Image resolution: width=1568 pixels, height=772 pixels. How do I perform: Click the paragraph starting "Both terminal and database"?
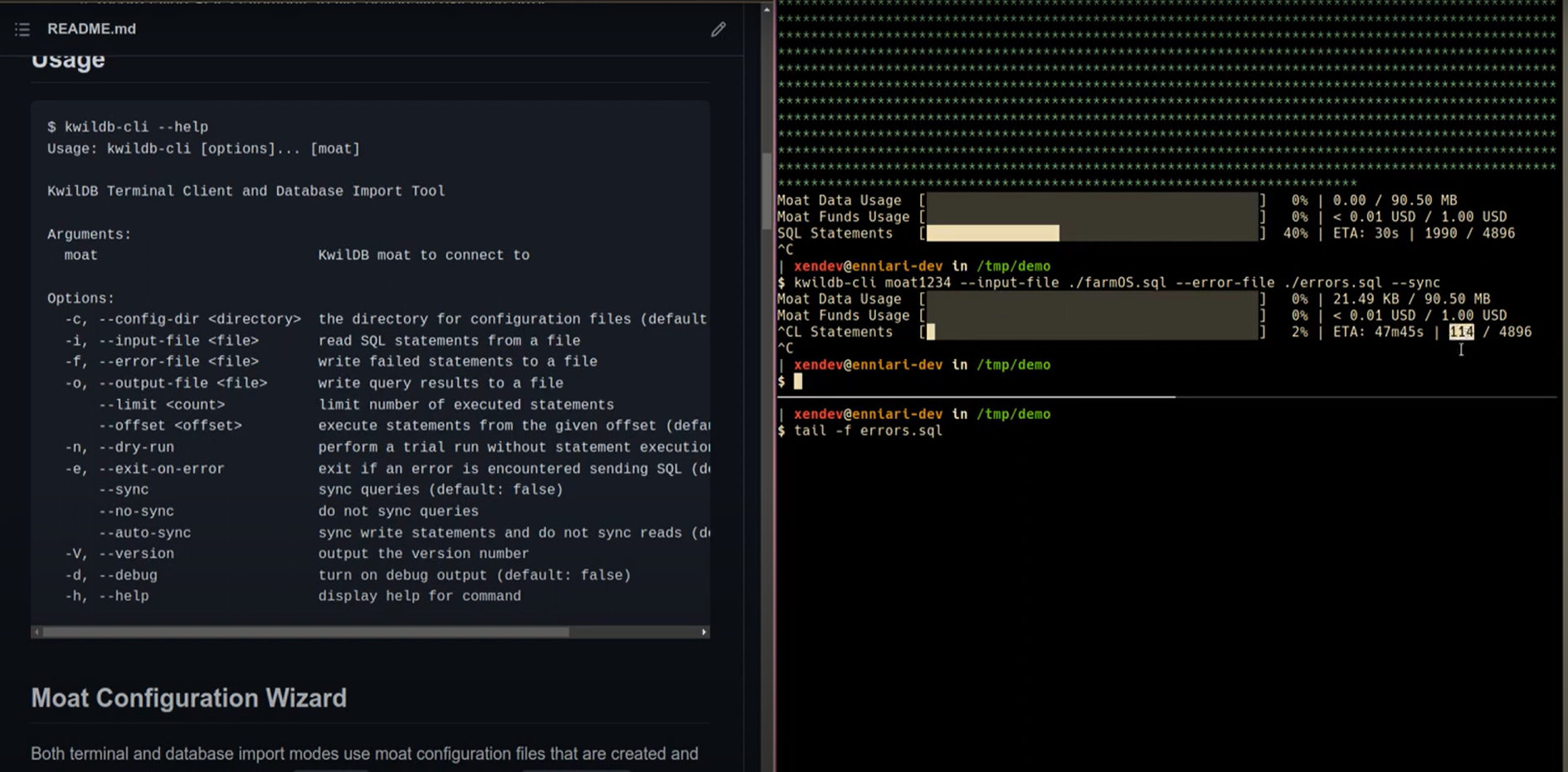click(x=364, y=754)
